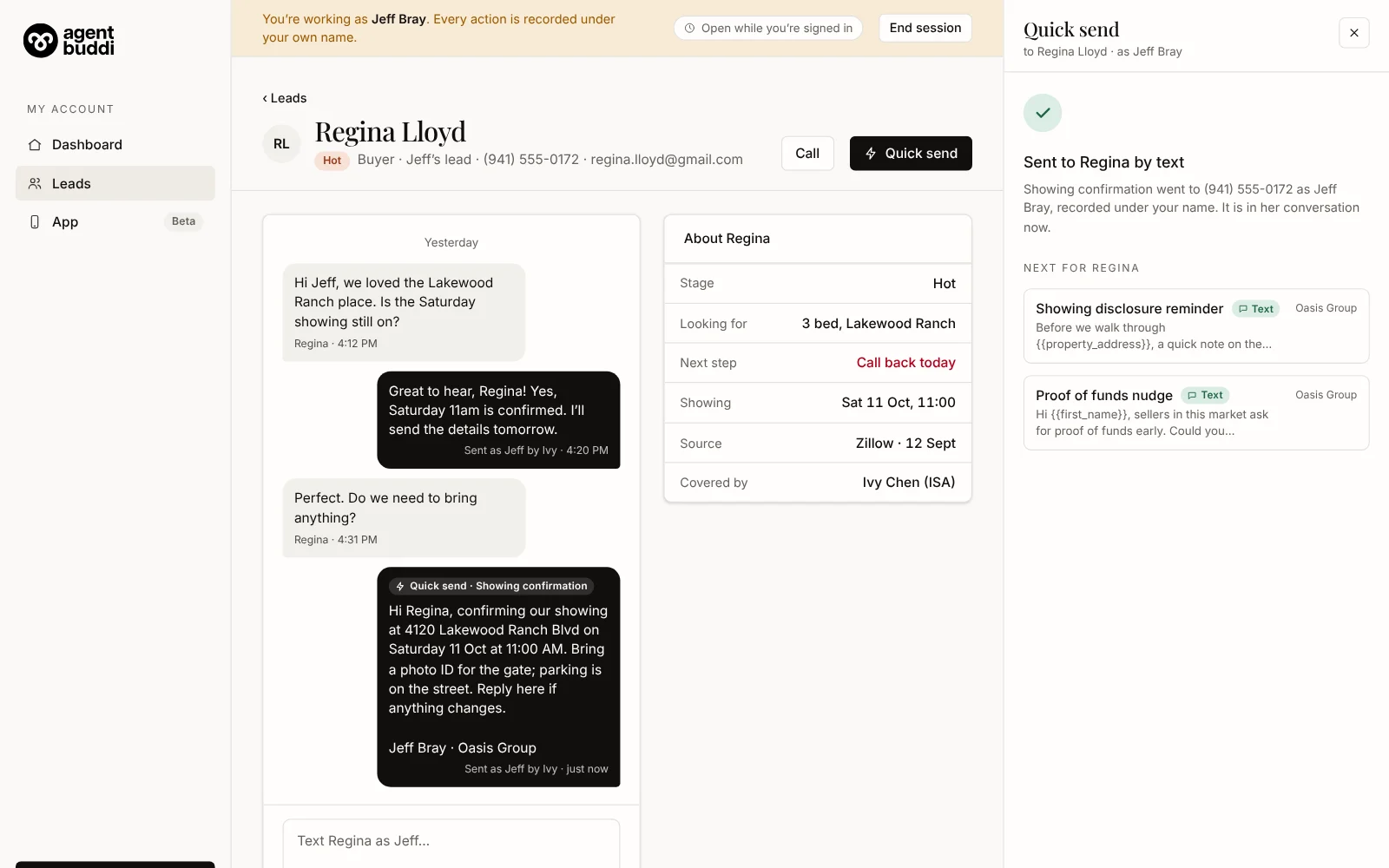The image size is (1389, 868).
Task: Click Showing value Sat 11 Oct, 11:00
Action: (899, 403)
